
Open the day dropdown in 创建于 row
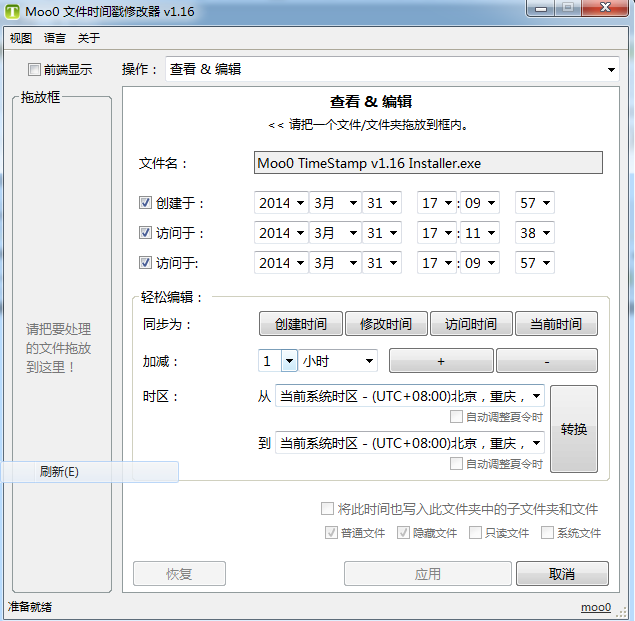click(x=382, y=203)
